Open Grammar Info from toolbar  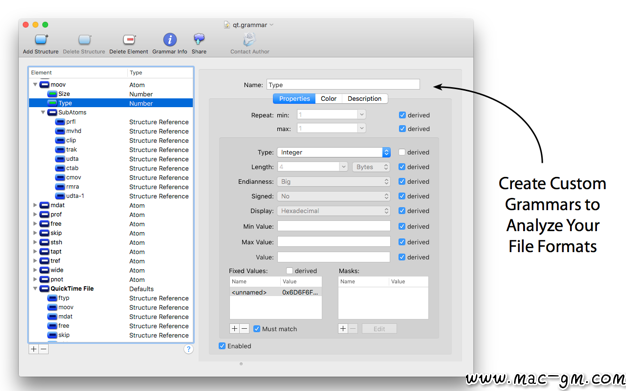(x=170, y=40)
